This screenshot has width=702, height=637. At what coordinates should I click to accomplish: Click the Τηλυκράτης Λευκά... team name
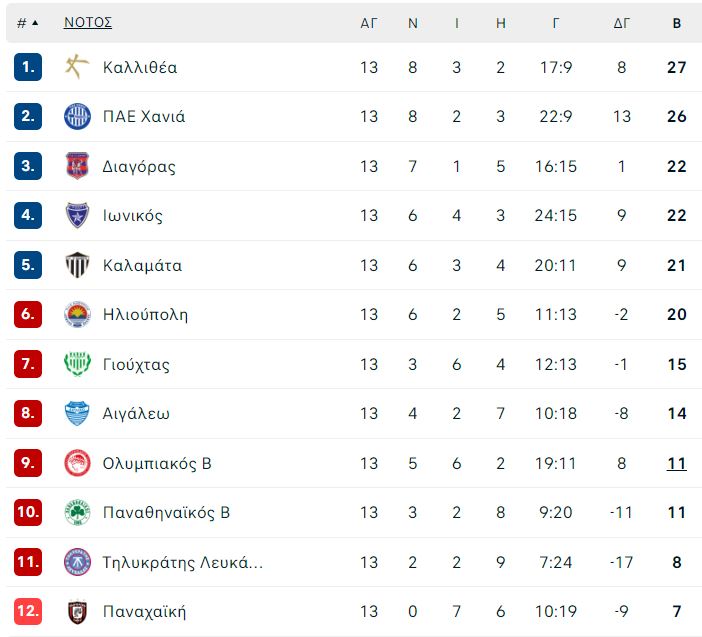coord(183,562)
